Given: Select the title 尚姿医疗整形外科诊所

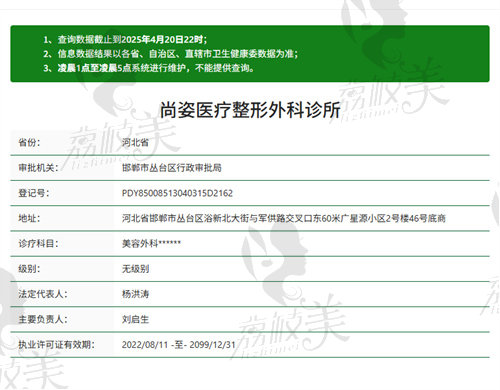Looking at the screenshot, I should pos(250,110).
